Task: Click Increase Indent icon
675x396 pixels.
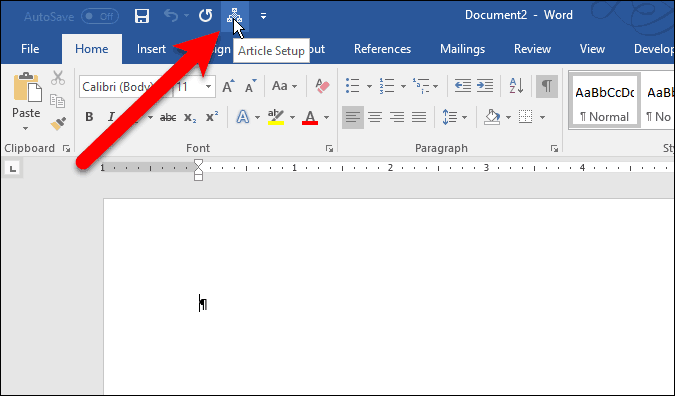Action: click(x=485, y=86)
